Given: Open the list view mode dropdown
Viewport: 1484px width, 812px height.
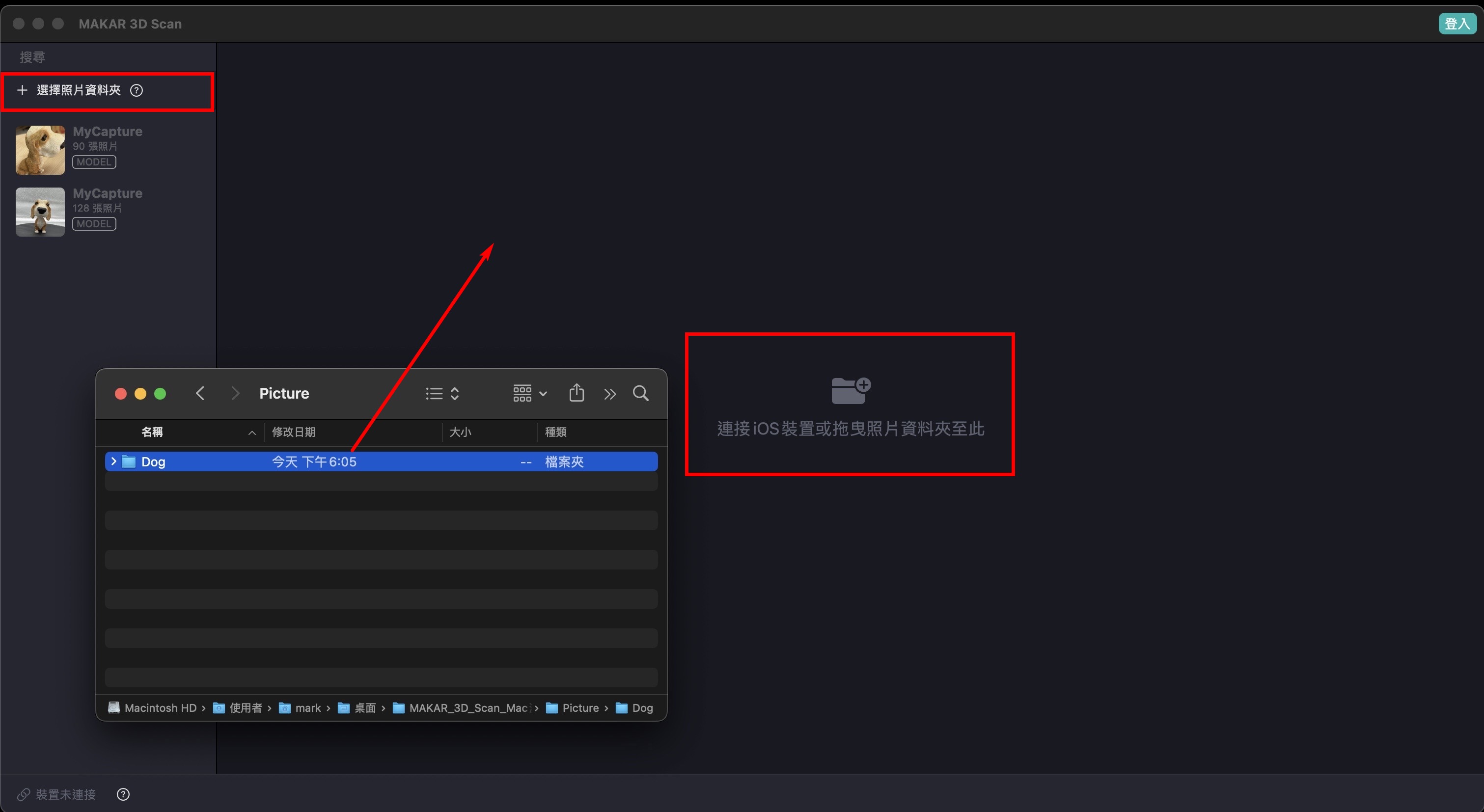Looking at the screenshot, I should 442,393.
